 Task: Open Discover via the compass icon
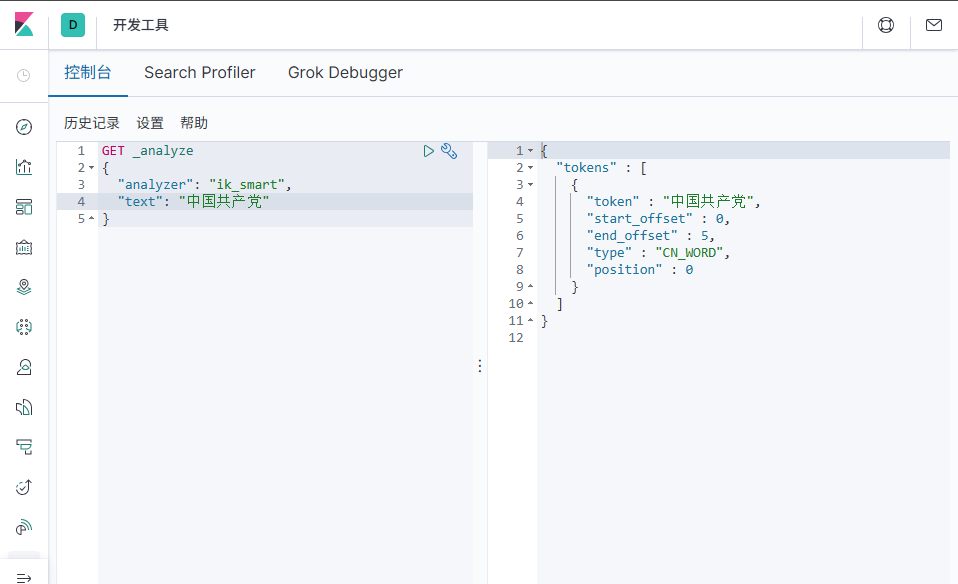(24, 127)
